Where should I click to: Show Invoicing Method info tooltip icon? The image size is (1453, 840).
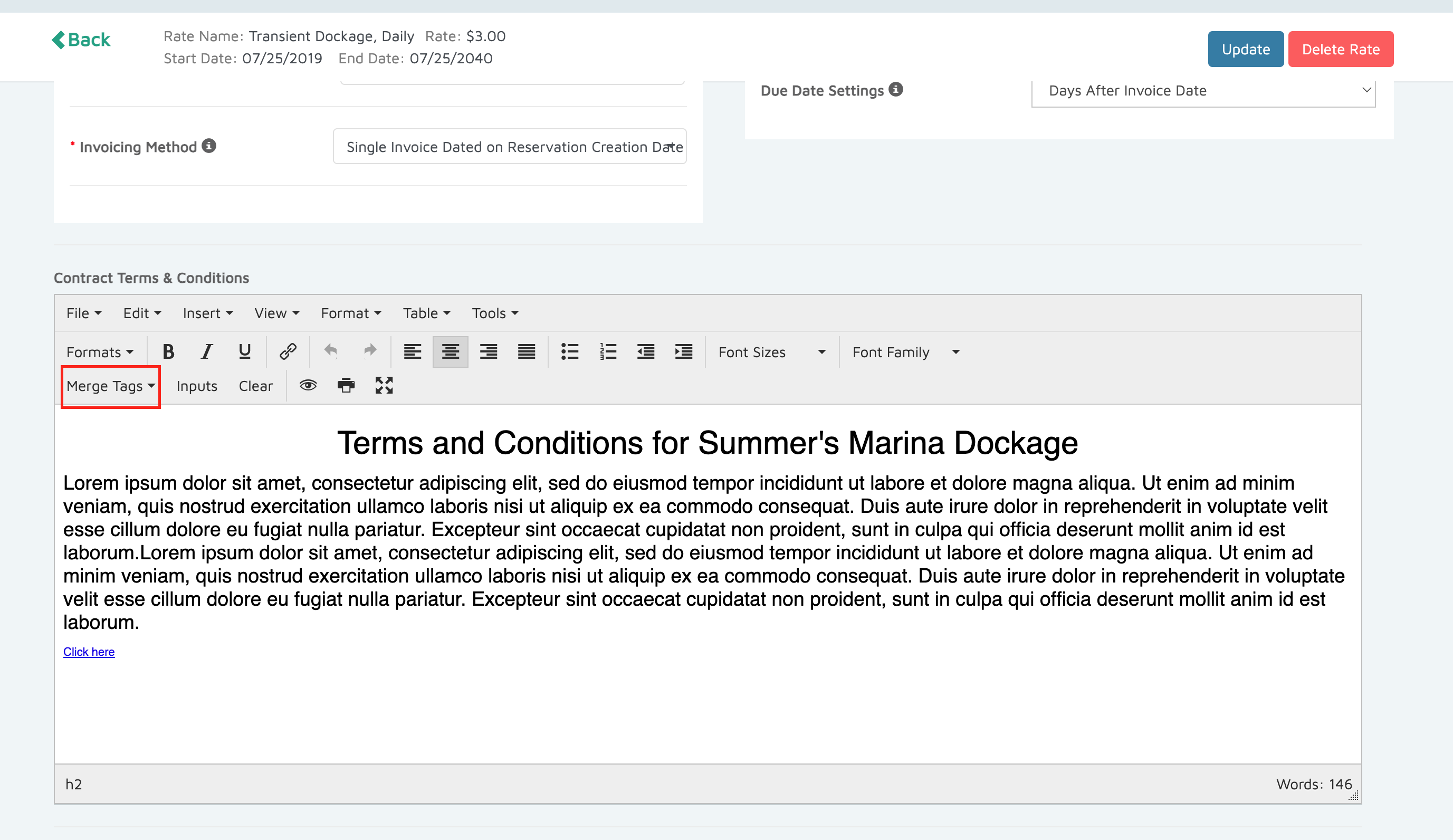(209, 147)
